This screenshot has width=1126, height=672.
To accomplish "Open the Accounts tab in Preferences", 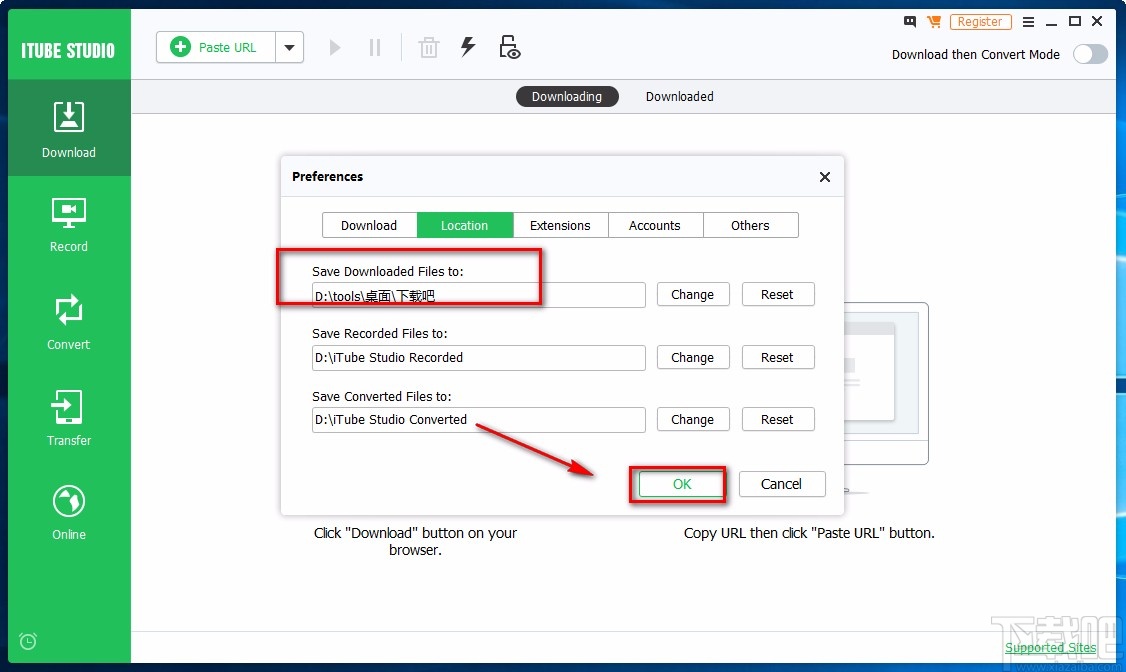I will click(655, 225).
